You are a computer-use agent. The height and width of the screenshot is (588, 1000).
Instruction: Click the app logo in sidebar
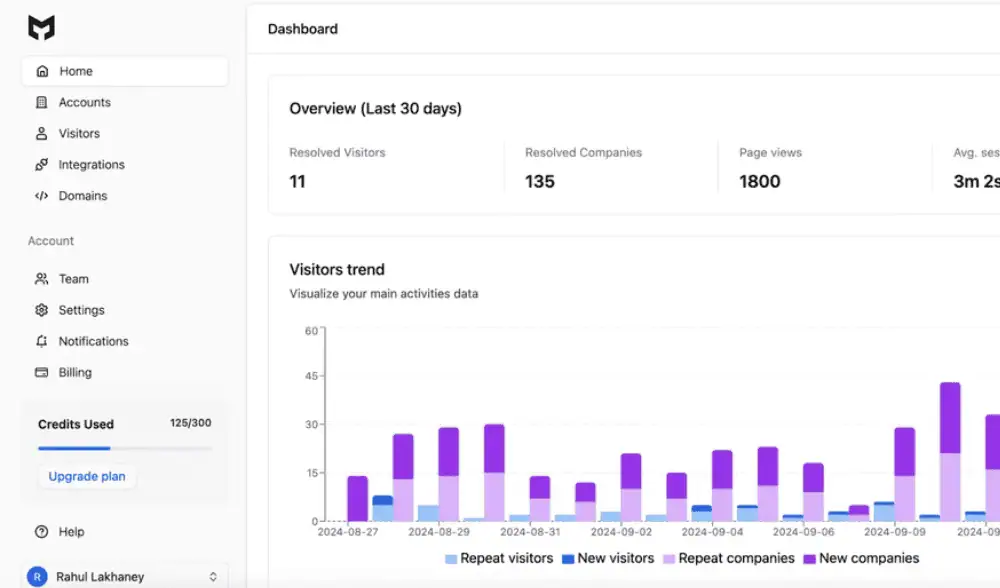click(x=41, y=28)
